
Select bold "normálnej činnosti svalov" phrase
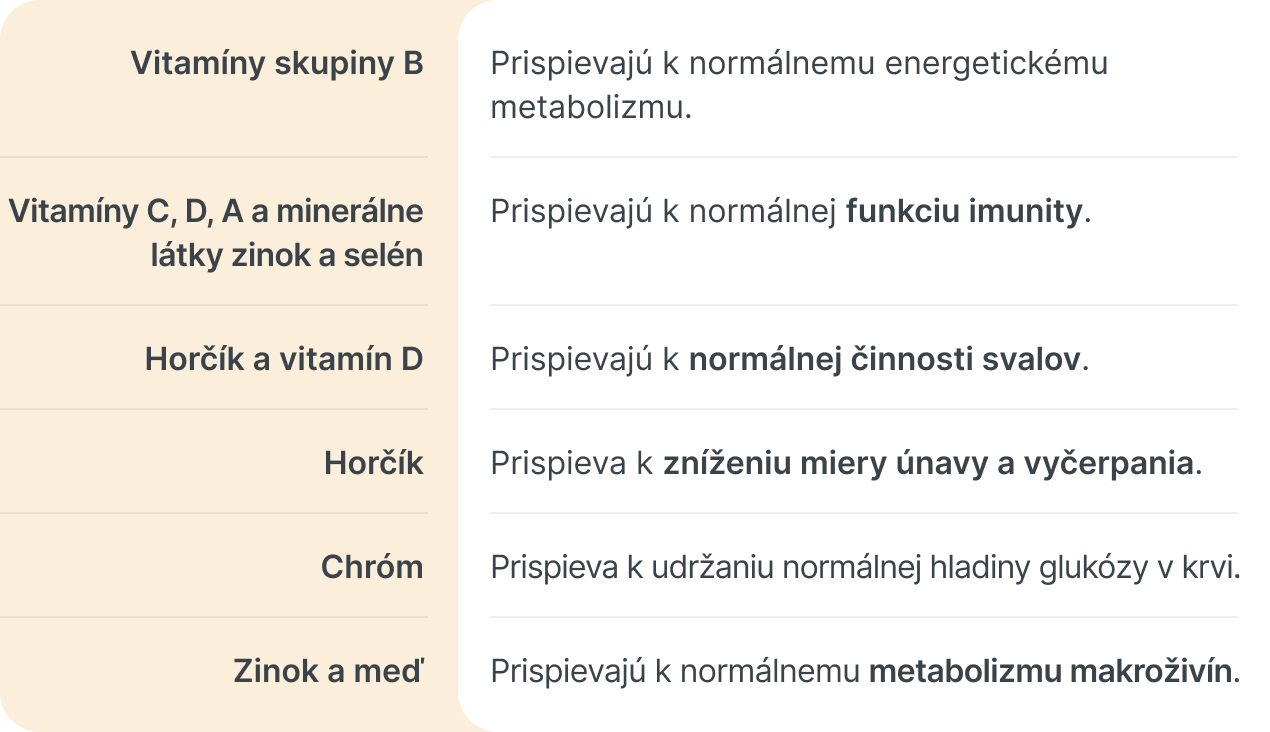pos(885,359)
